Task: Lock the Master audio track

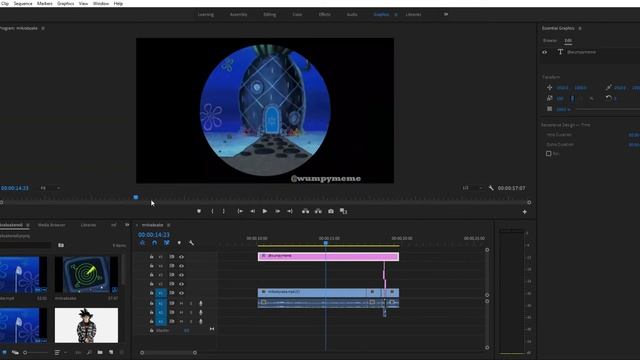Action: tap(151, 330)
